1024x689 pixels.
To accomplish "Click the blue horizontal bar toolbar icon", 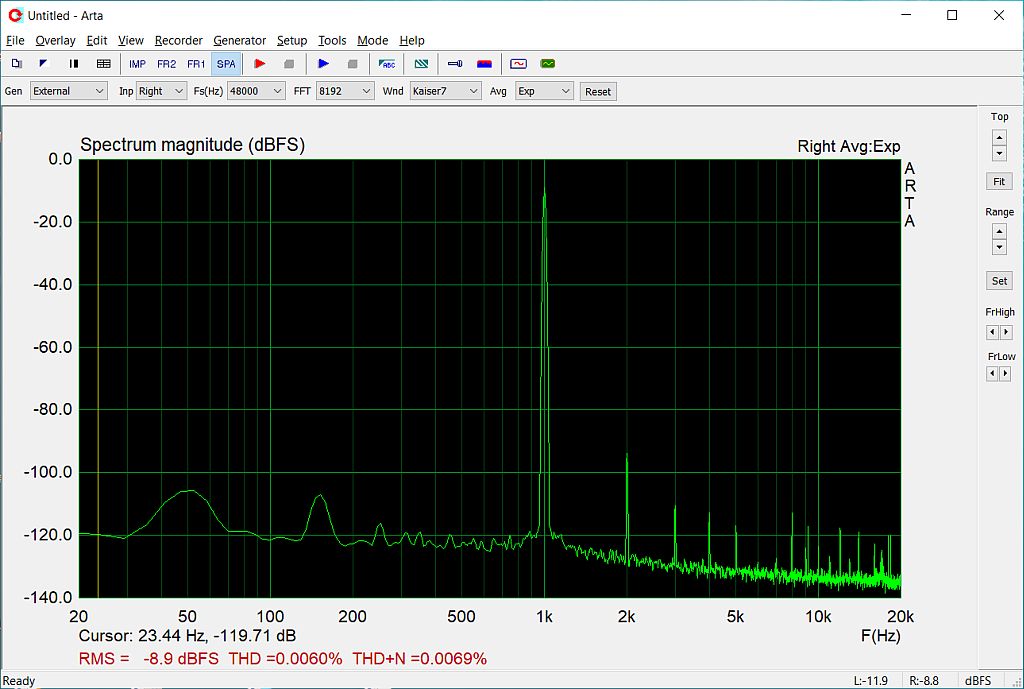I will click(x=455, y=63).
